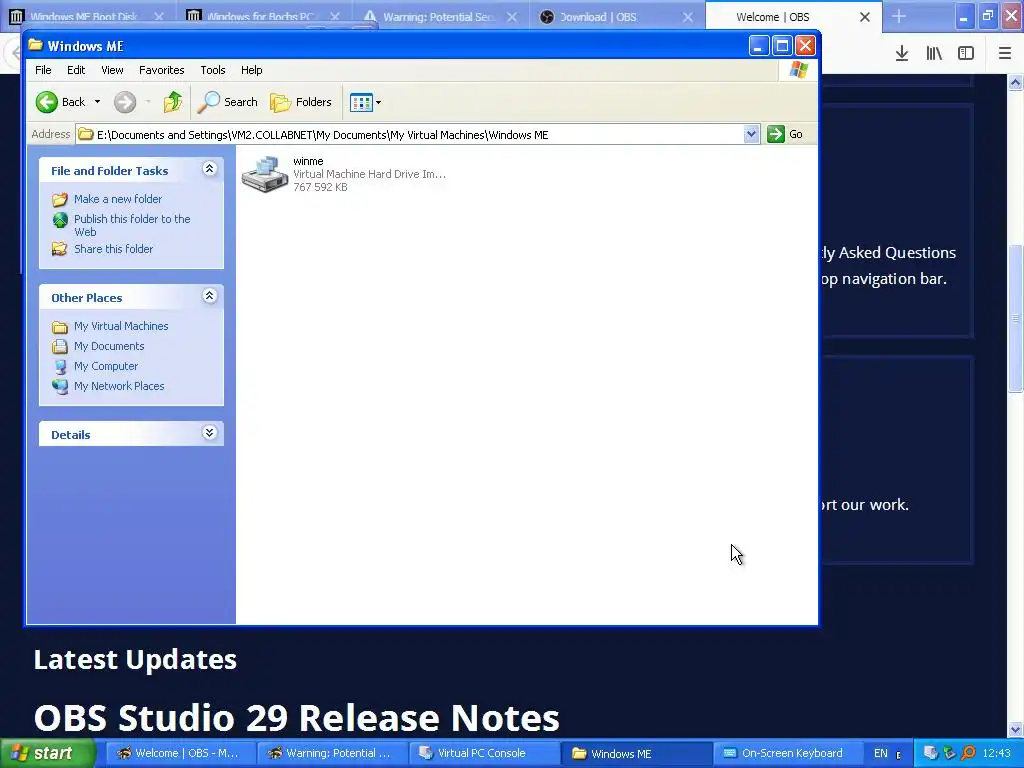
Task: Switch to Warning: Potential Security browser tab
Action: pyautogui.click(x=440, y=16)
